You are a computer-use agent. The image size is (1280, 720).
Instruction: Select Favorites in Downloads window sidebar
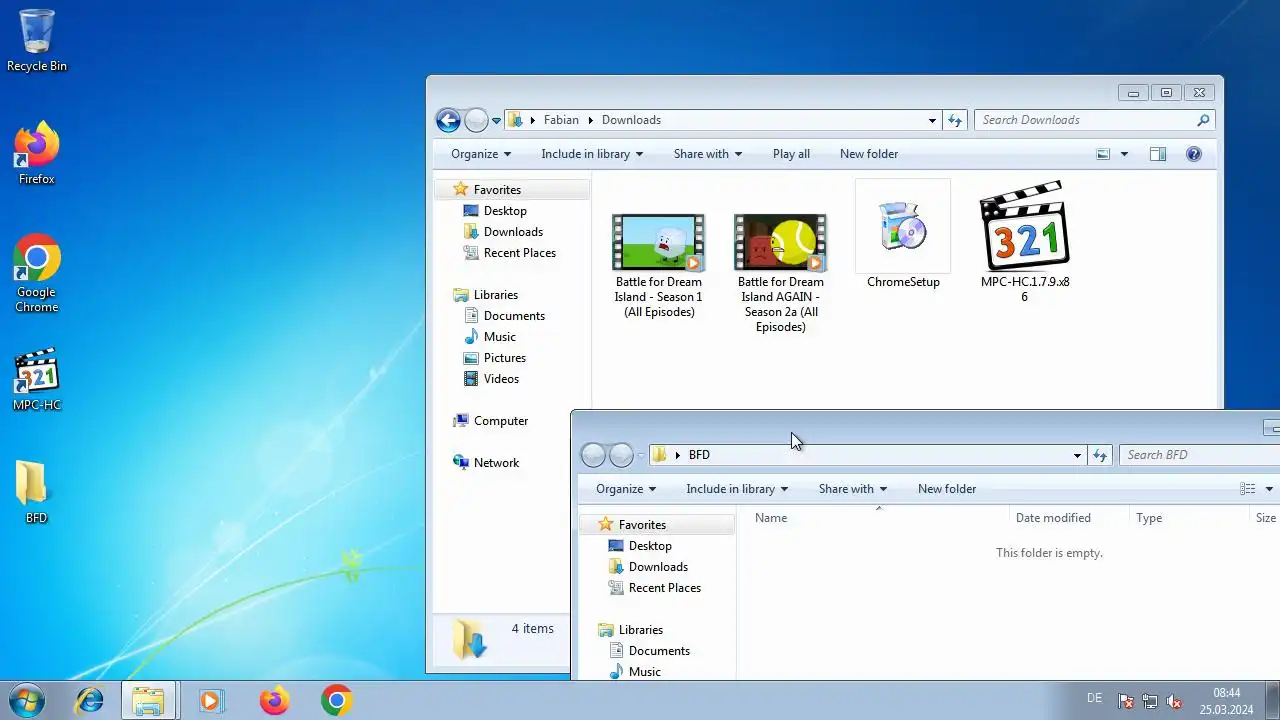(x=497, y=190)
